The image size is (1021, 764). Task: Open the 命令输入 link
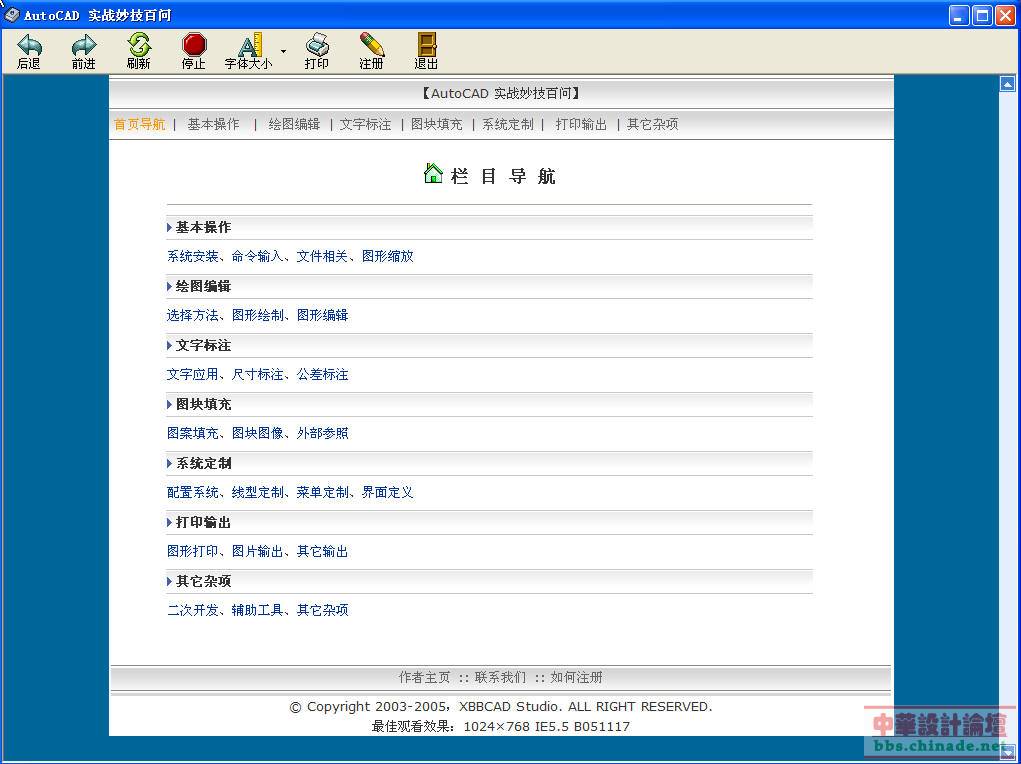pyautogui.click(x=257, y=257)
